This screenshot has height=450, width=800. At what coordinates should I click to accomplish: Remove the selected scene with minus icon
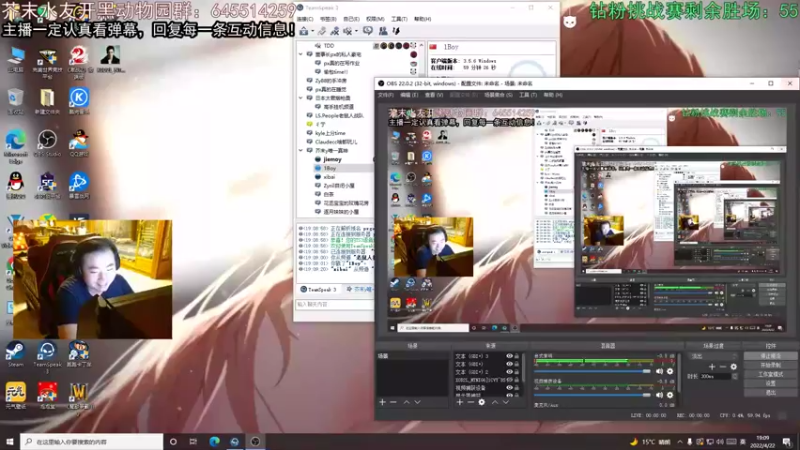point(393,403)
